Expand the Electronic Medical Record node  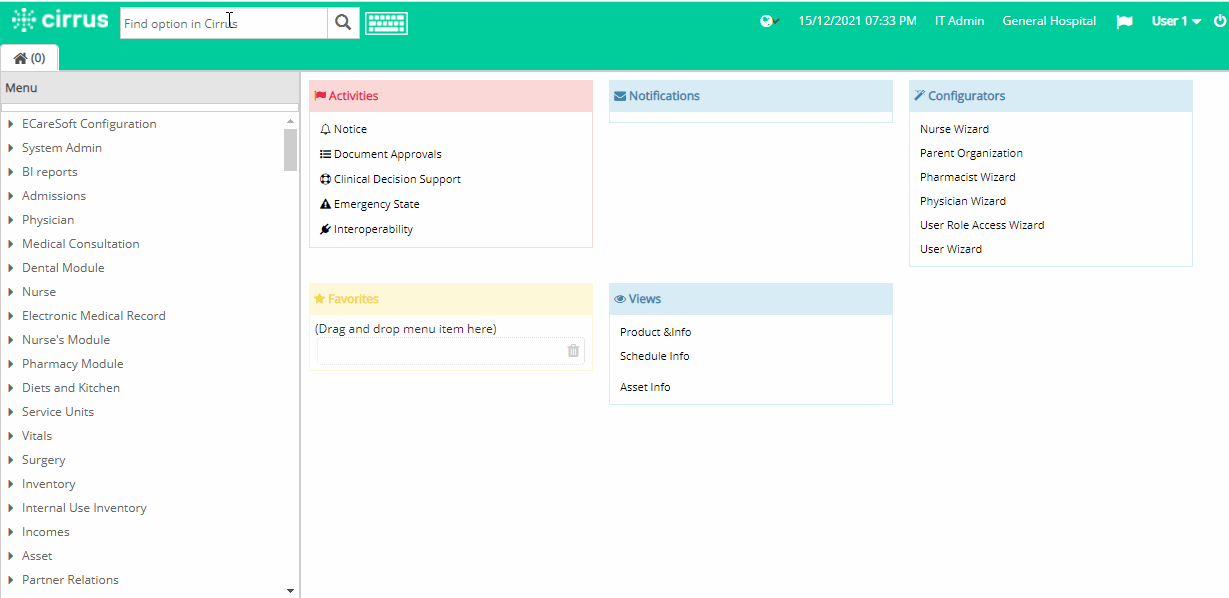click(x=94, y=316)
